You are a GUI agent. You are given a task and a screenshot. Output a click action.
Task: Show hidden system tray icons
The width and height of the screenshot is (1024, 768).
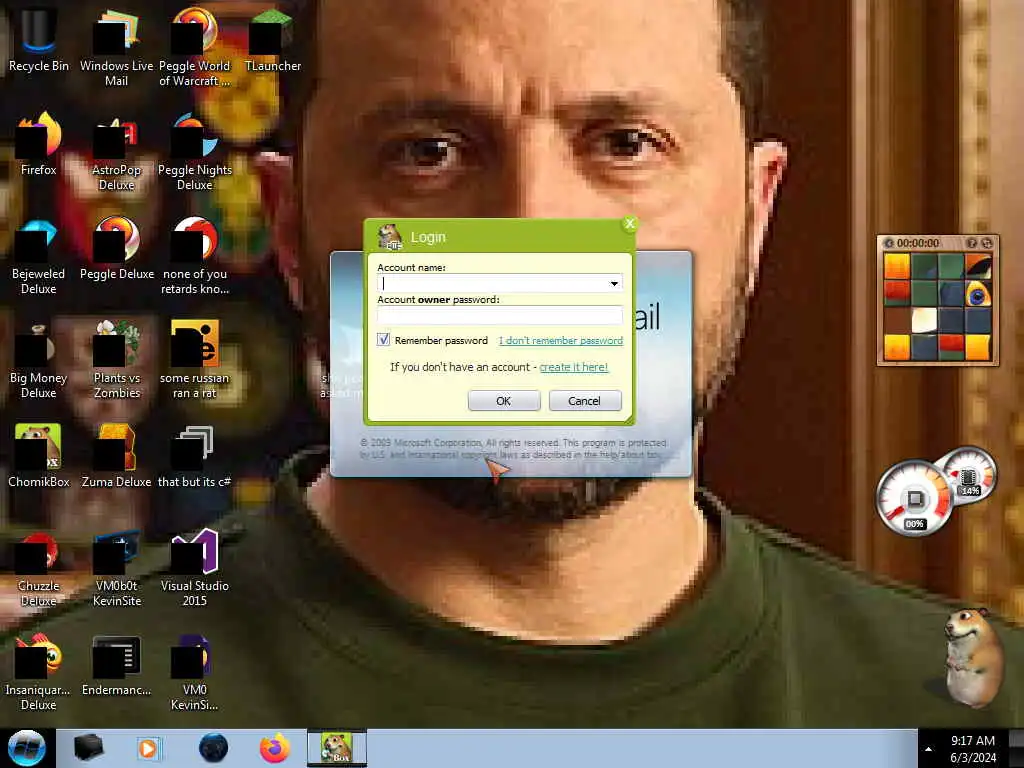[x=928, y=749]
